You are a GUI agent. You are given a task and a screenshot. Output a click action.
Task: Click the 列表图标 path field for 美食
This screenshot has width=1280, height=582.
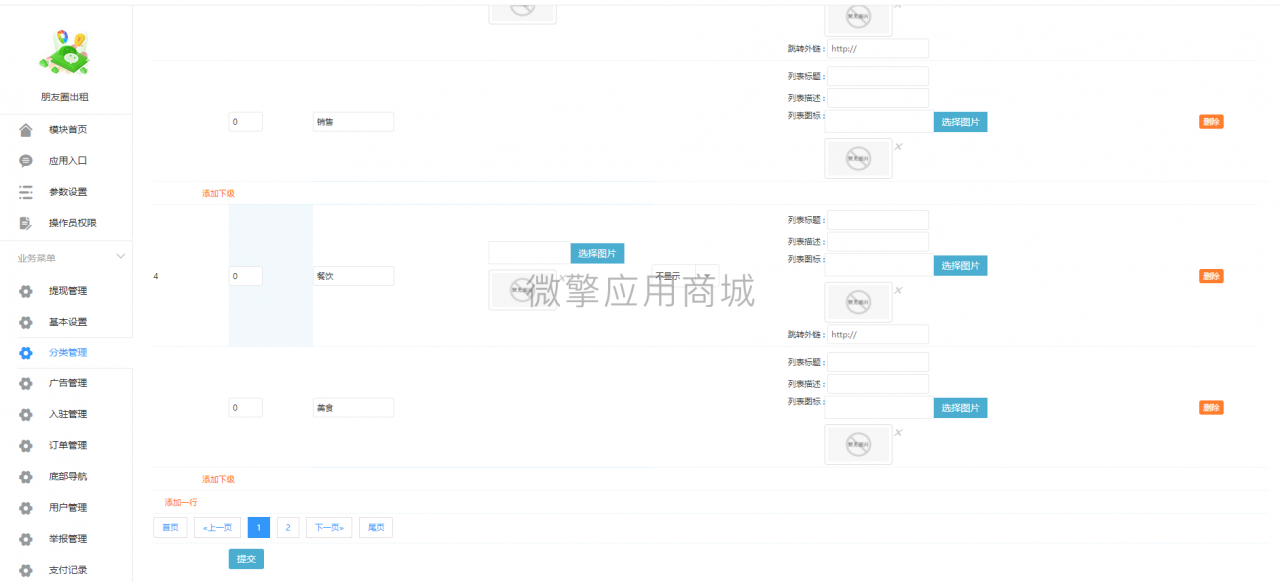(879, 407)
